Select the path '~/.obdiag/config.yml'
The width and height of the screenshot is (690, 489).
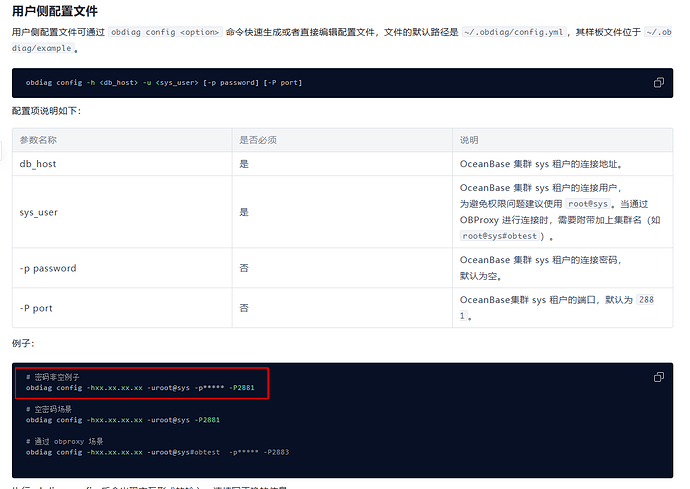tap(514, 32)
